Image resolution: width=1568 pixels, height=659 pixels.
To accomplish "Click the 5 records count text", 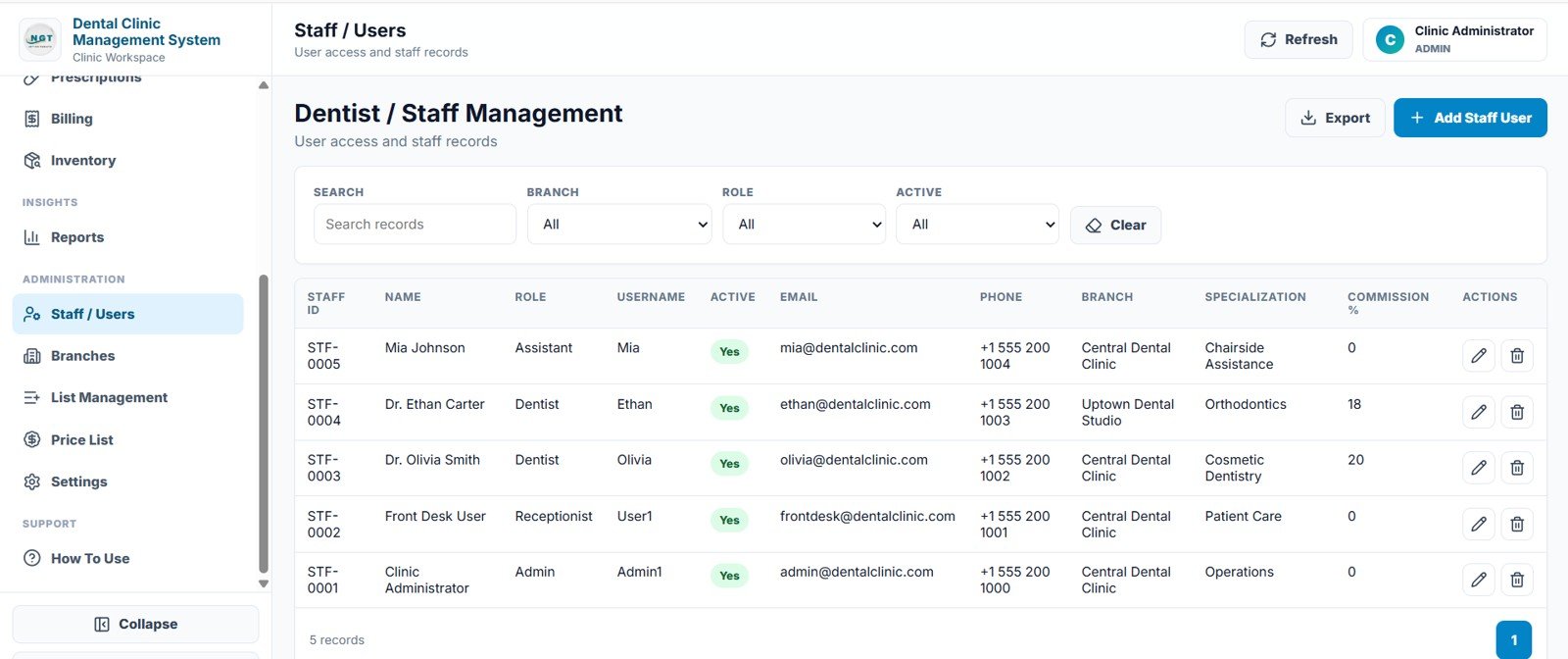I will point(337,640).
